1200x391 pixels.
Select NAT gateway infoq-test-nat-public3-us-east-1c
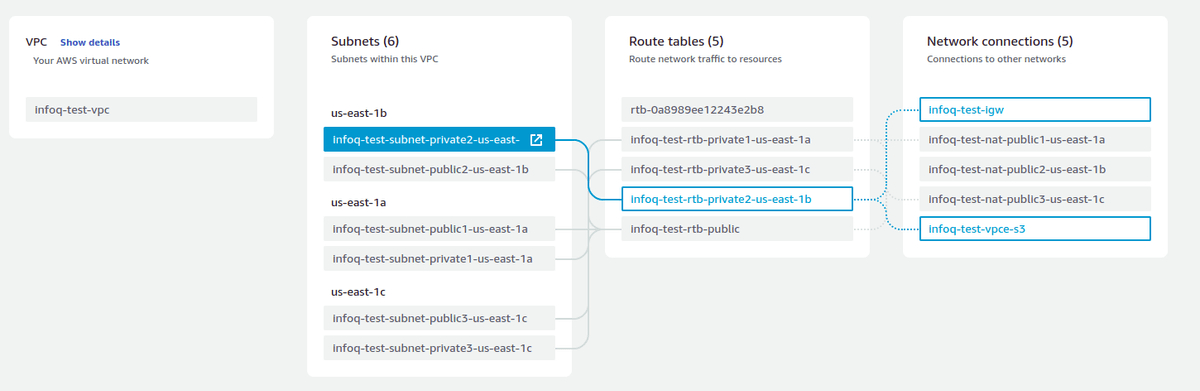[1035, 200]
